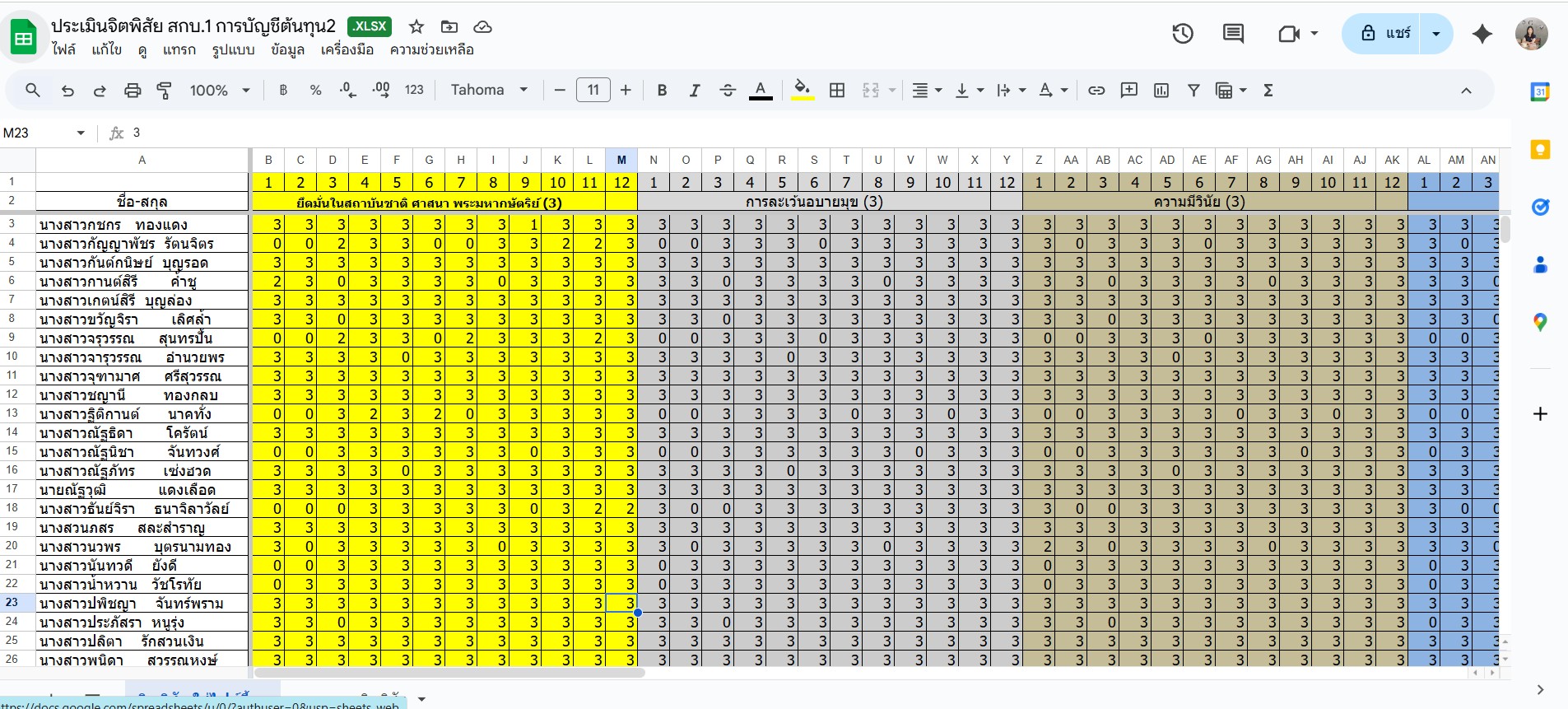Open the ไฟล์ menu
Screen dimensions: 1568x709
pyautogui.click(x=63, y=49)
